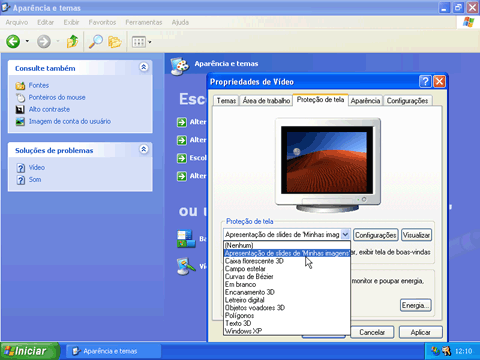Open the Arquivo menu
480x360 pixels.
[x=17, y=22]
